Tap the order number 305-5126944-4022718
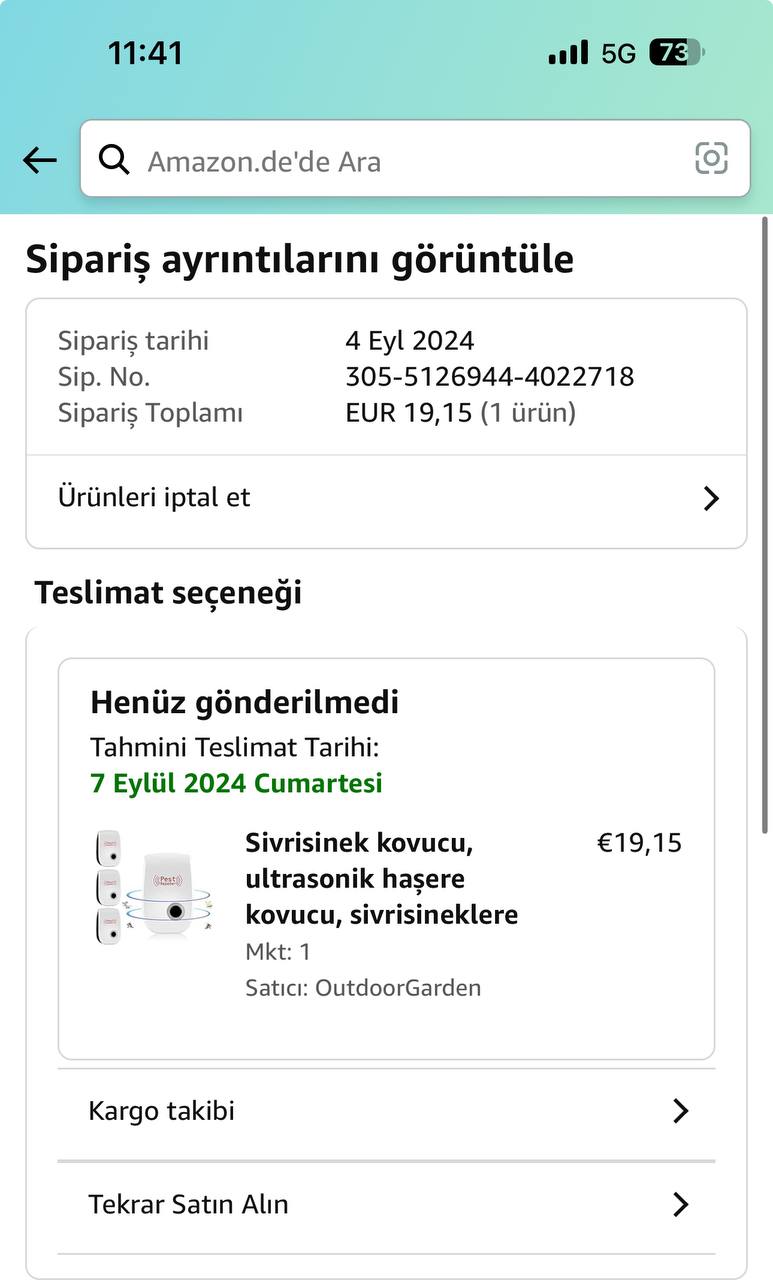773x1280 pixels. pos(489,377)
